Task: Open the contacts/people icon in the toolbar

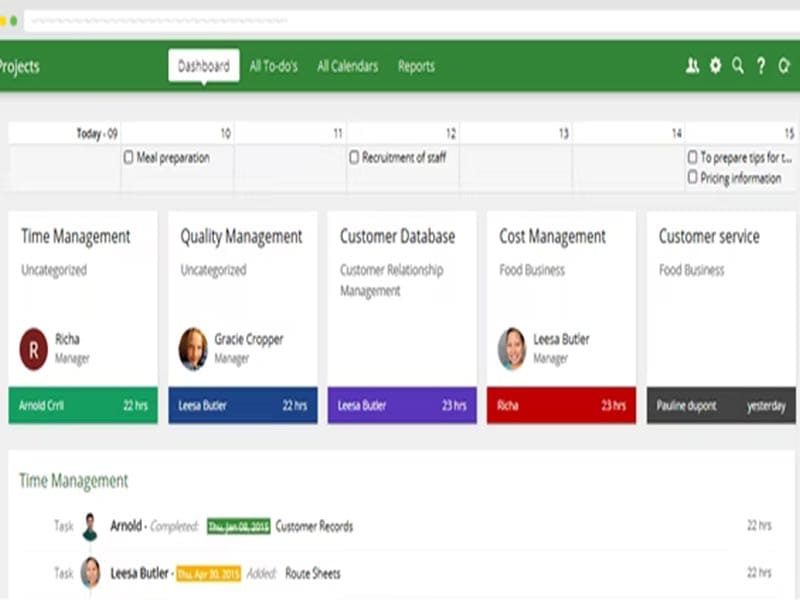Action: [x=693, y=64]
